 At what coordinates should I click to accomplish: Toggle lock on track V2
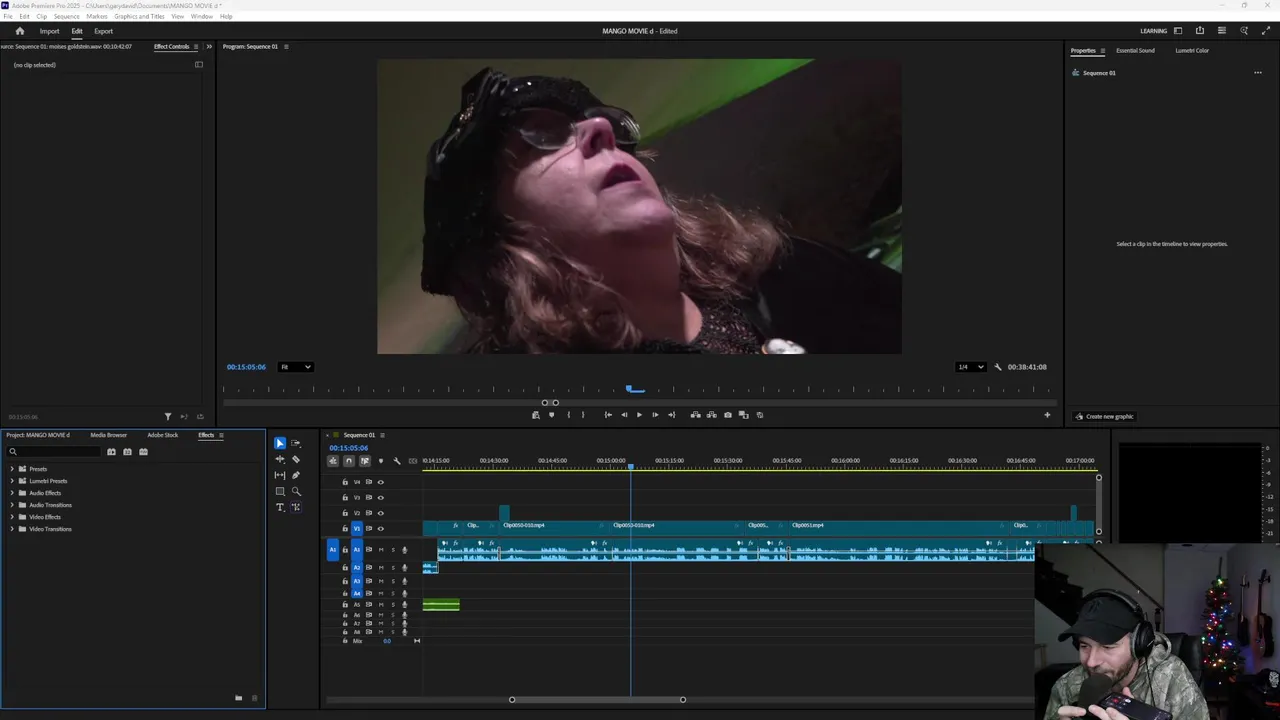pos(345,513)
